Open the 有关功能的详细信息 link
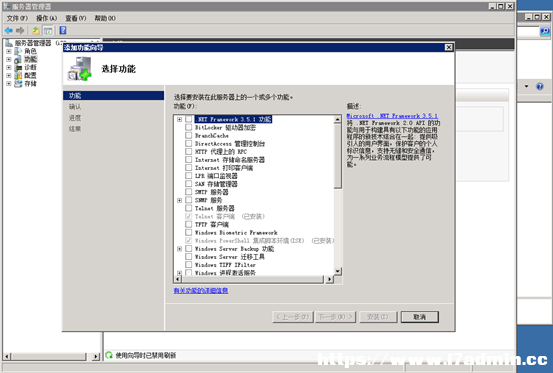 tap(201, 291)
